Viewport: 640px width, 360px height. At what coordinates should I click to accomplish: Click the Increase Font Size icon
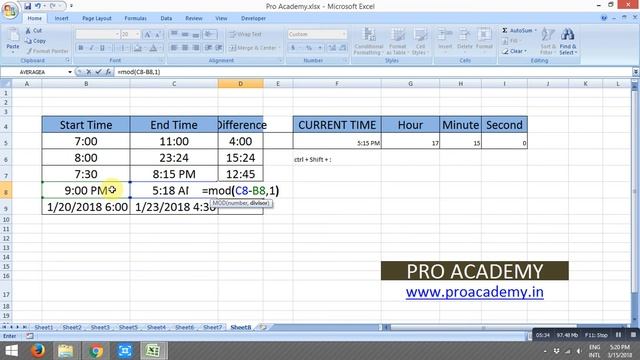pos(148,34)
